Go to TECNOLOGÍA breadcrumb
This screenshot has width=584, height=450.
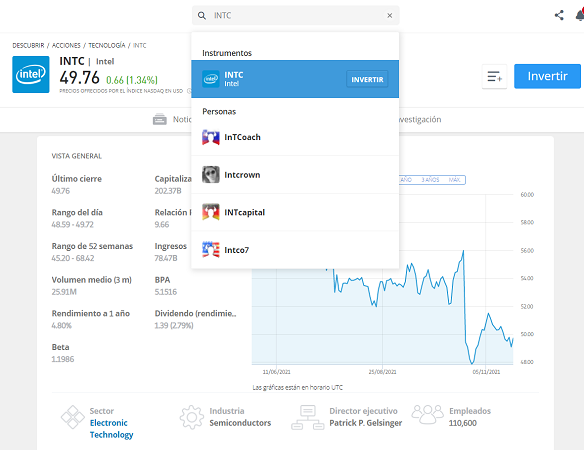coord(107,45)
